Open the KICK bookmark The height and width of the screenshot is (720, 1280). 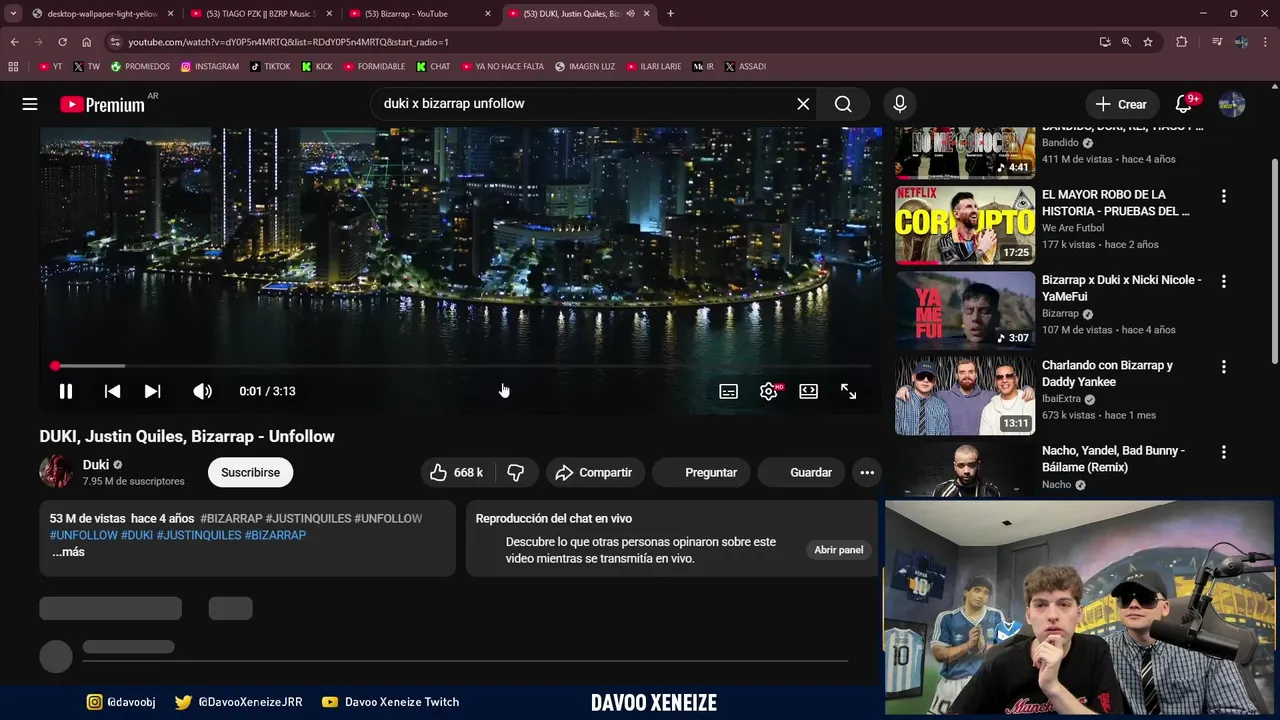tap(317, 67)
